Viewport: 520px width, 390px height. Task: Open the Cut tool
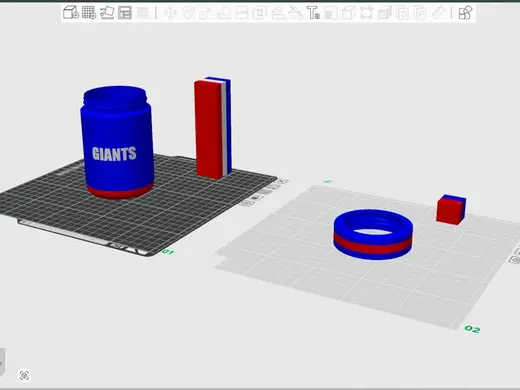tap(242, 13)
